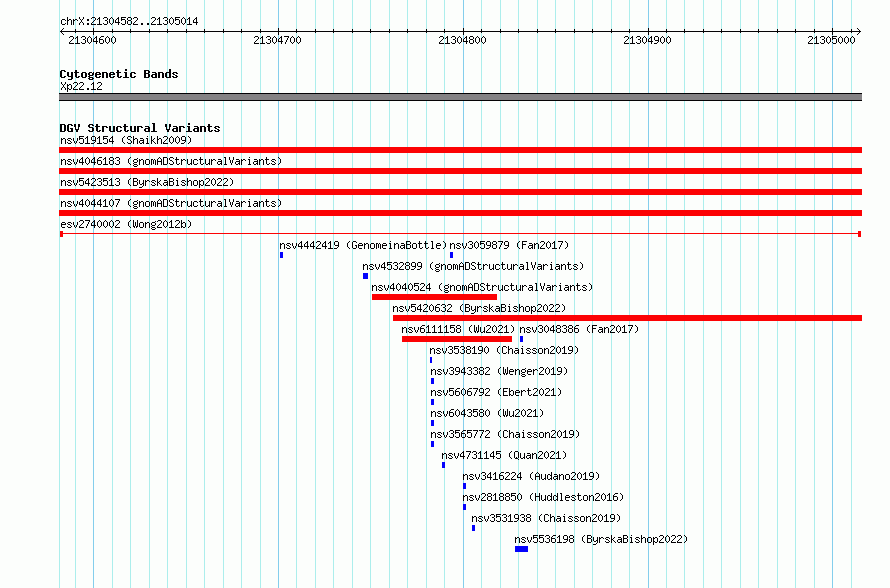Click the blue marker under nsv6043580
The image size is (890, 588).
(x=433, y=423)
